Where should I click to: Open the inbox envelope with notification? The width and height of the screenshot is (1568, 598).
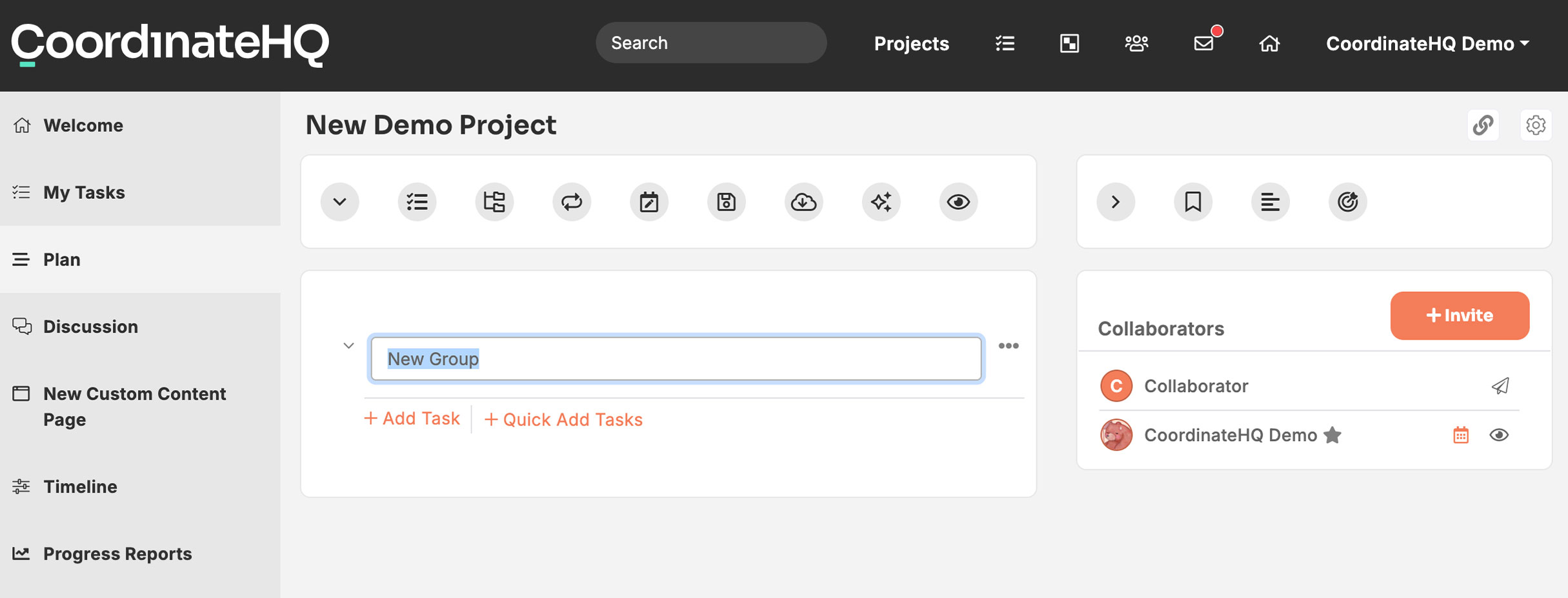(x=1204, y=43)
